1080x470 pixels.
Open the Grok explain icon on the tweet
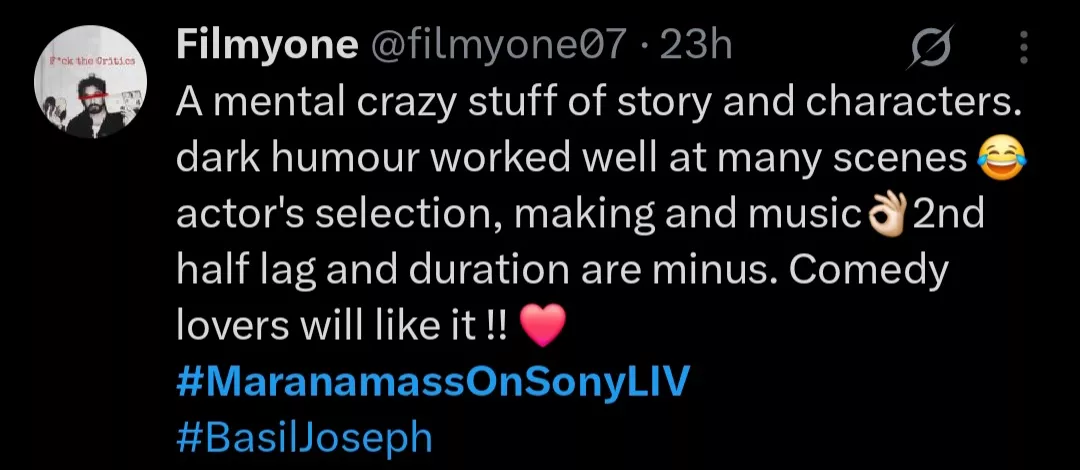point(930,47)
